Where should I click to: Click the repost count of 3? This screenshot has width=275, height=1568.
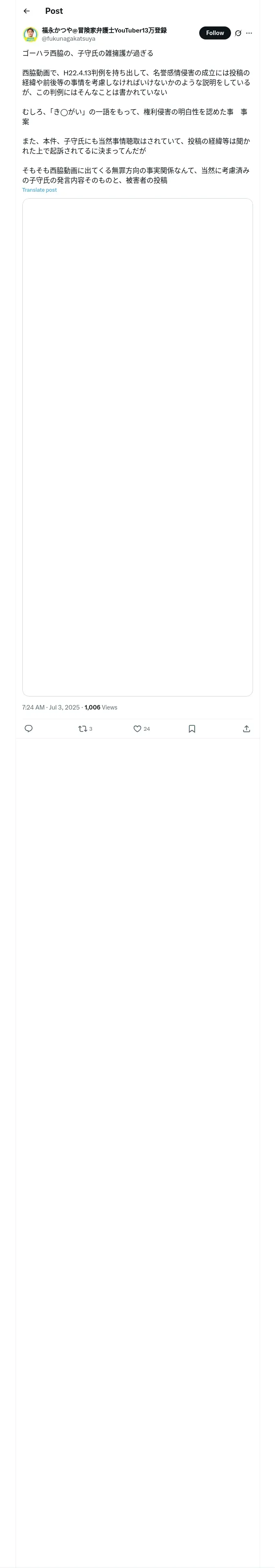[91, 729]
